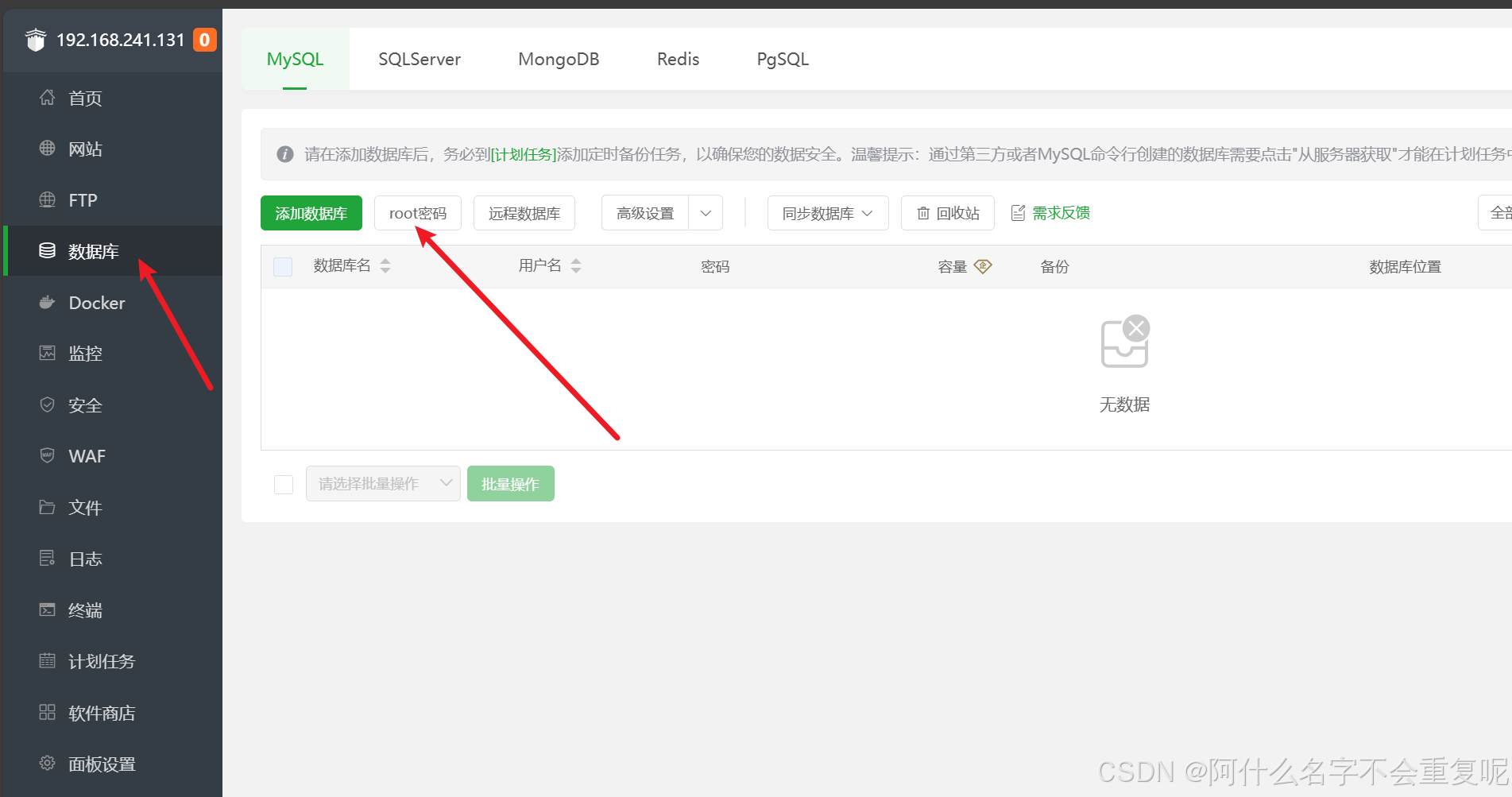Click the globe icon next to 网站
The image size is (1512, 797).
[x=48, y=149]
